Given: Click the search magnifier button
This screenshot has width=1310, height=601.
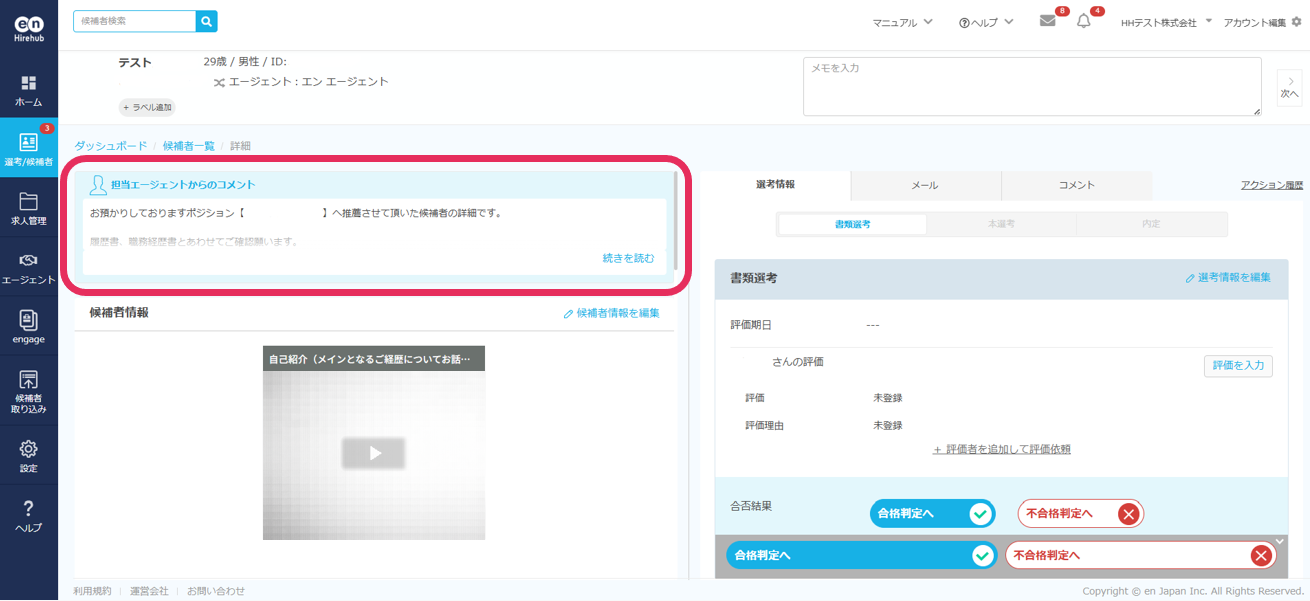Looking at the screenshot, I should tap(206, 21).
